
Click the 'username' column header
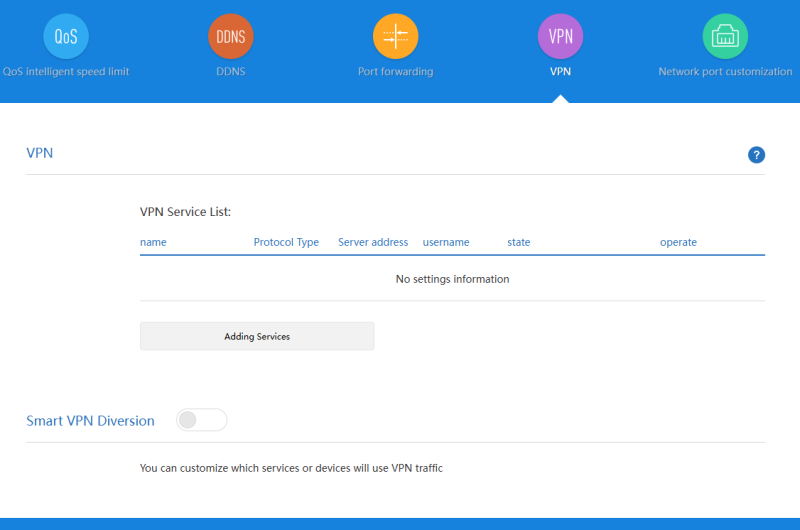(446, 242)
